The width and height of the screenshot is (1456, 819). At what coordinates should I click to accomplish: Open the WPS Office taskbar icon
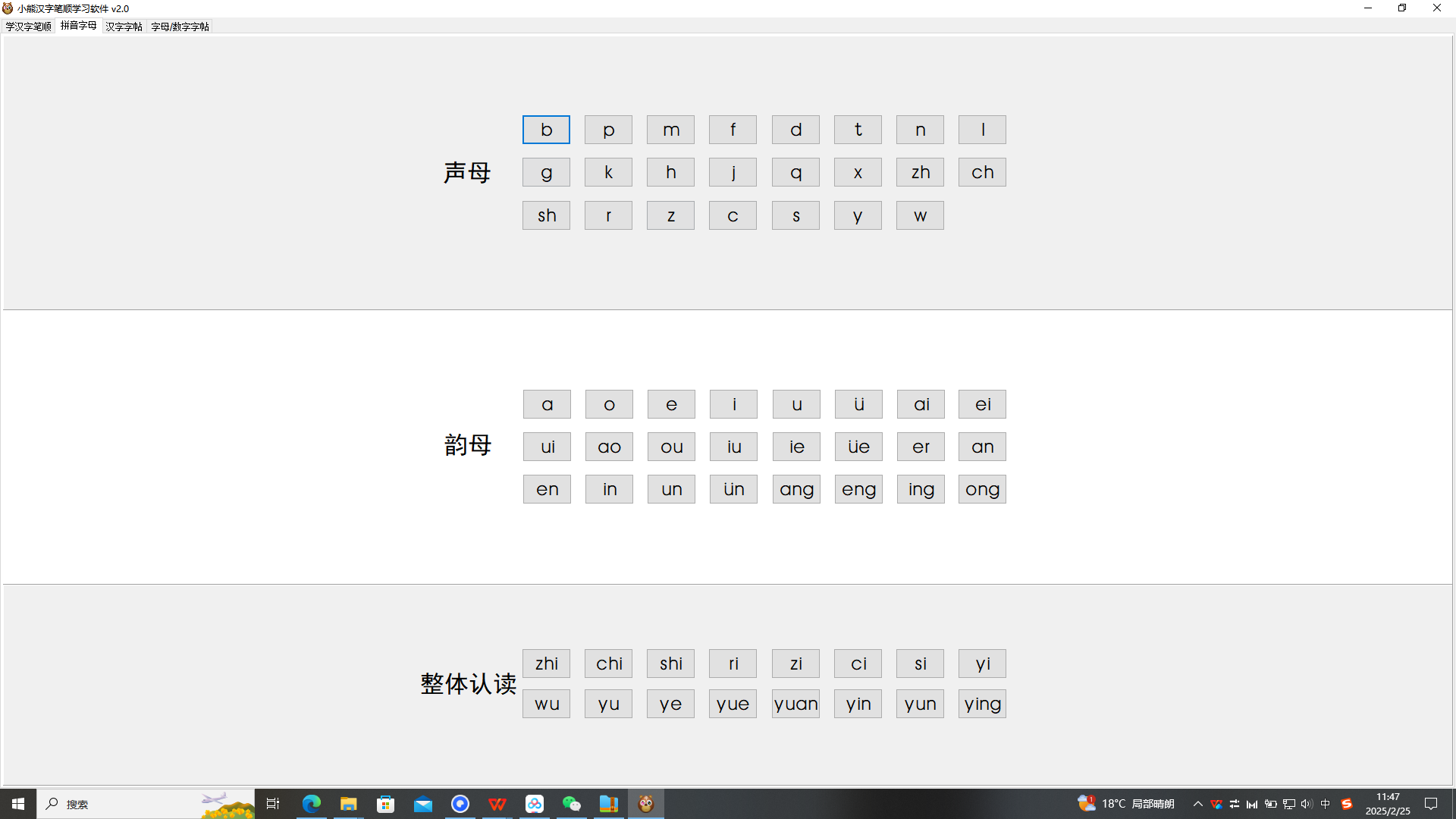pyautogui.click(x=497, y=804)
